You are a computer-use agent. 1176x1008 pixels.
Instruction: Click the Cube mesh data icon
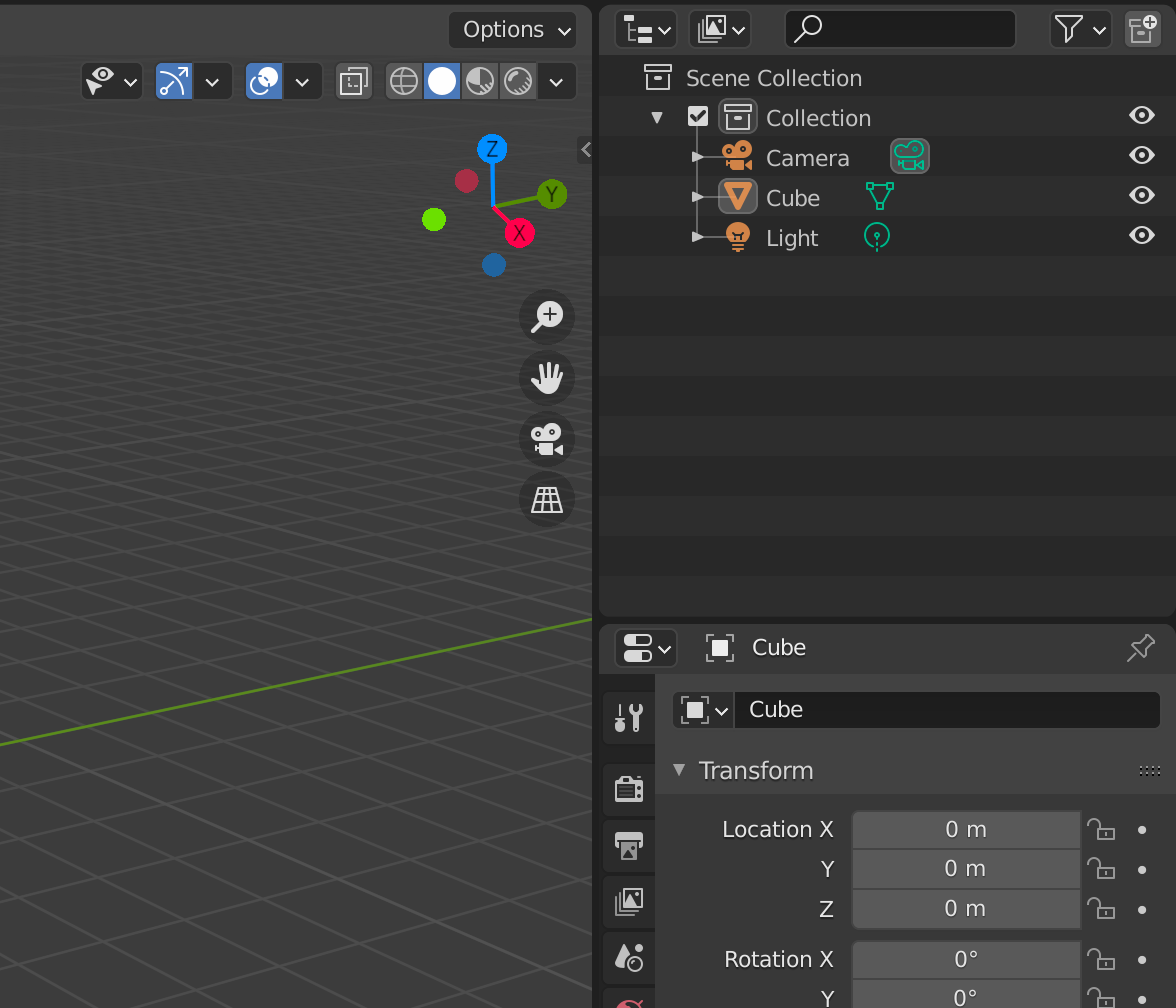click(880, 196)
